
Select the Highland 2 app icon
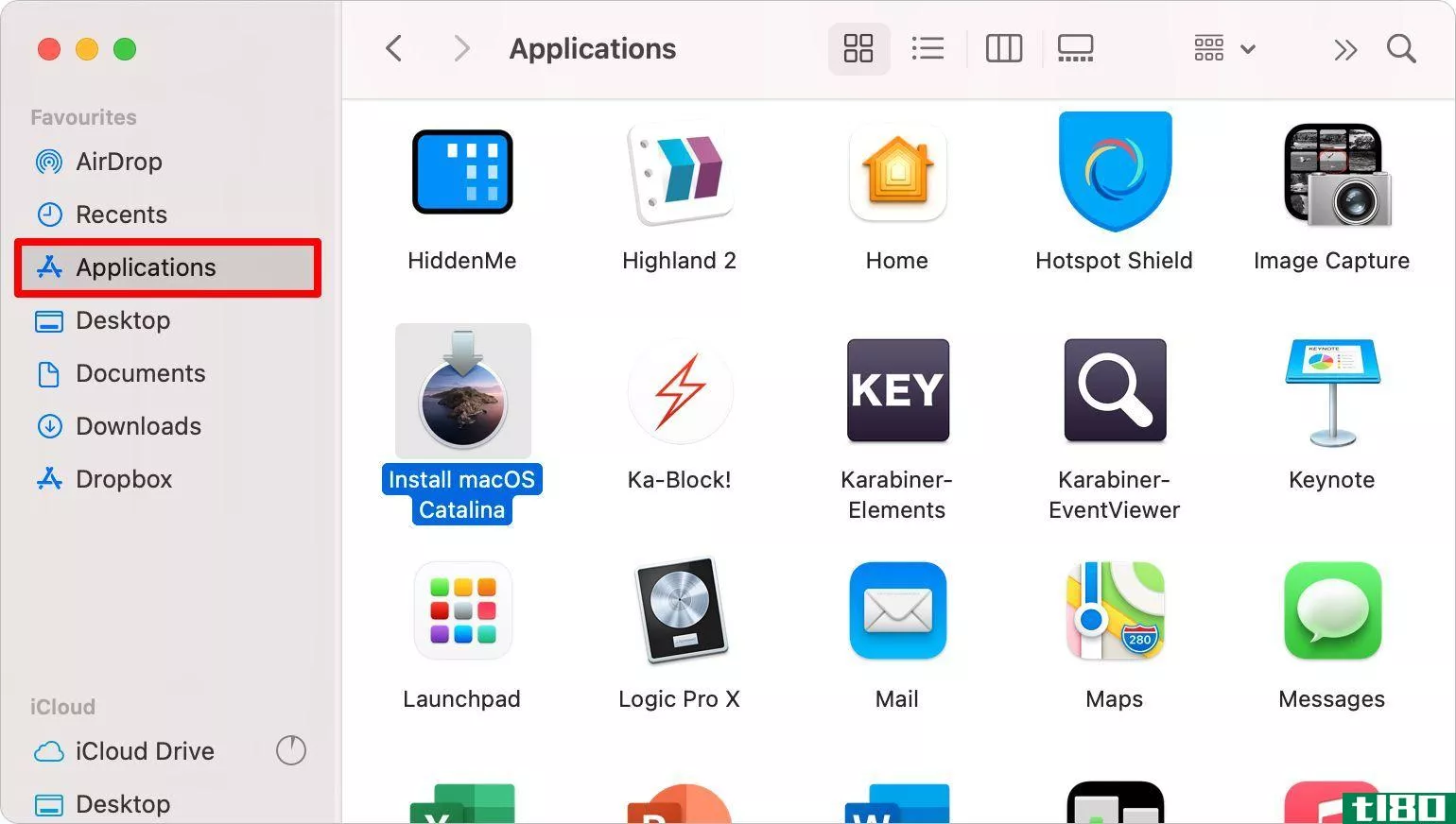coord(680,174)
